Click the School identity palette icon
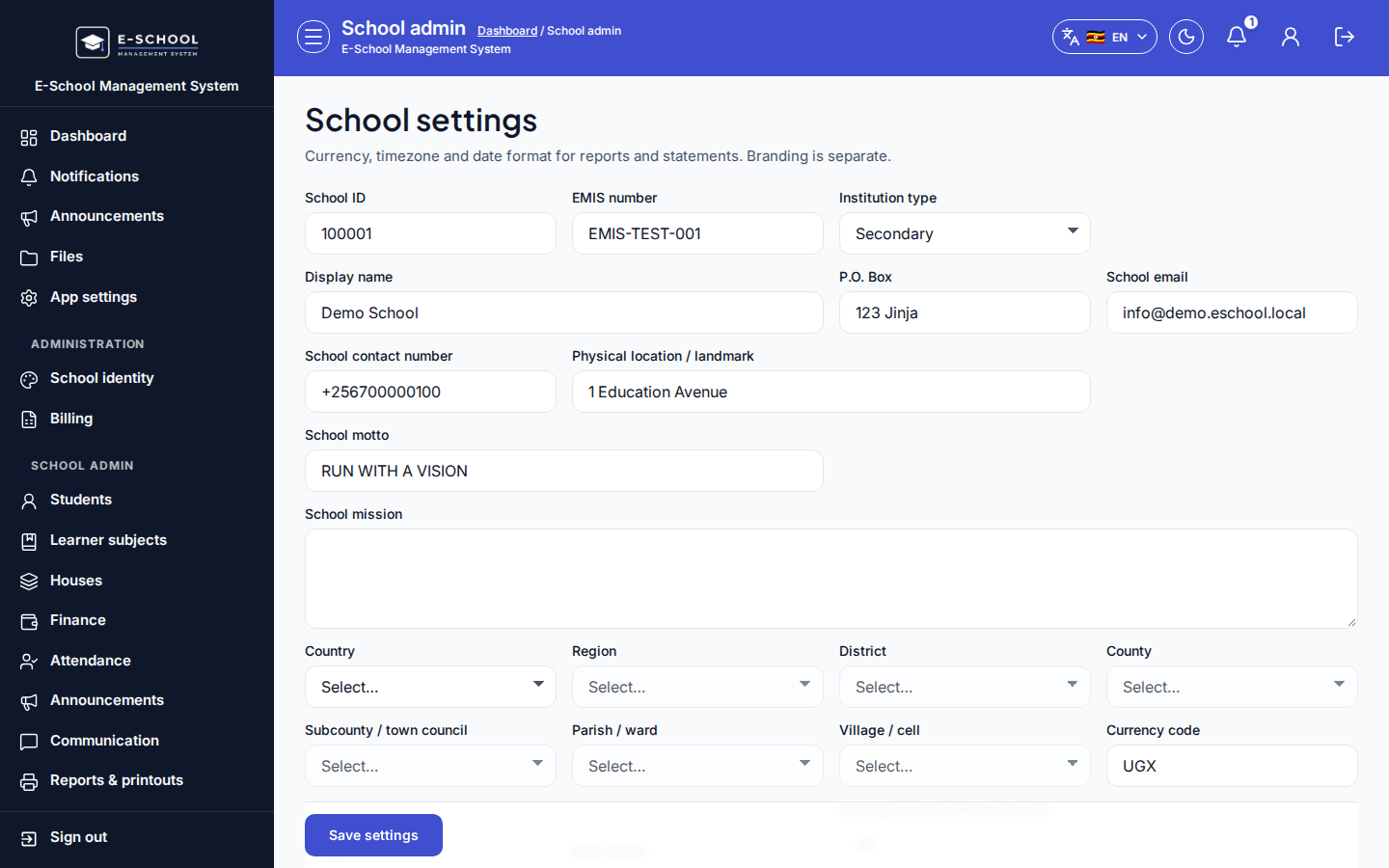This screenshot has height=868, width=1389. tap(29, 379)
